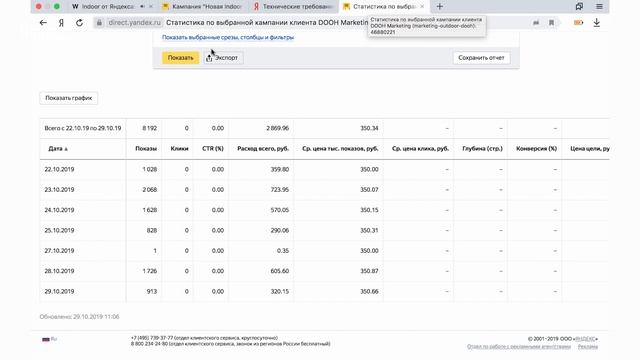Screen dimensions: 640x360
Task: Click the spend value '723.95'
Action: [x=280, y=189]
